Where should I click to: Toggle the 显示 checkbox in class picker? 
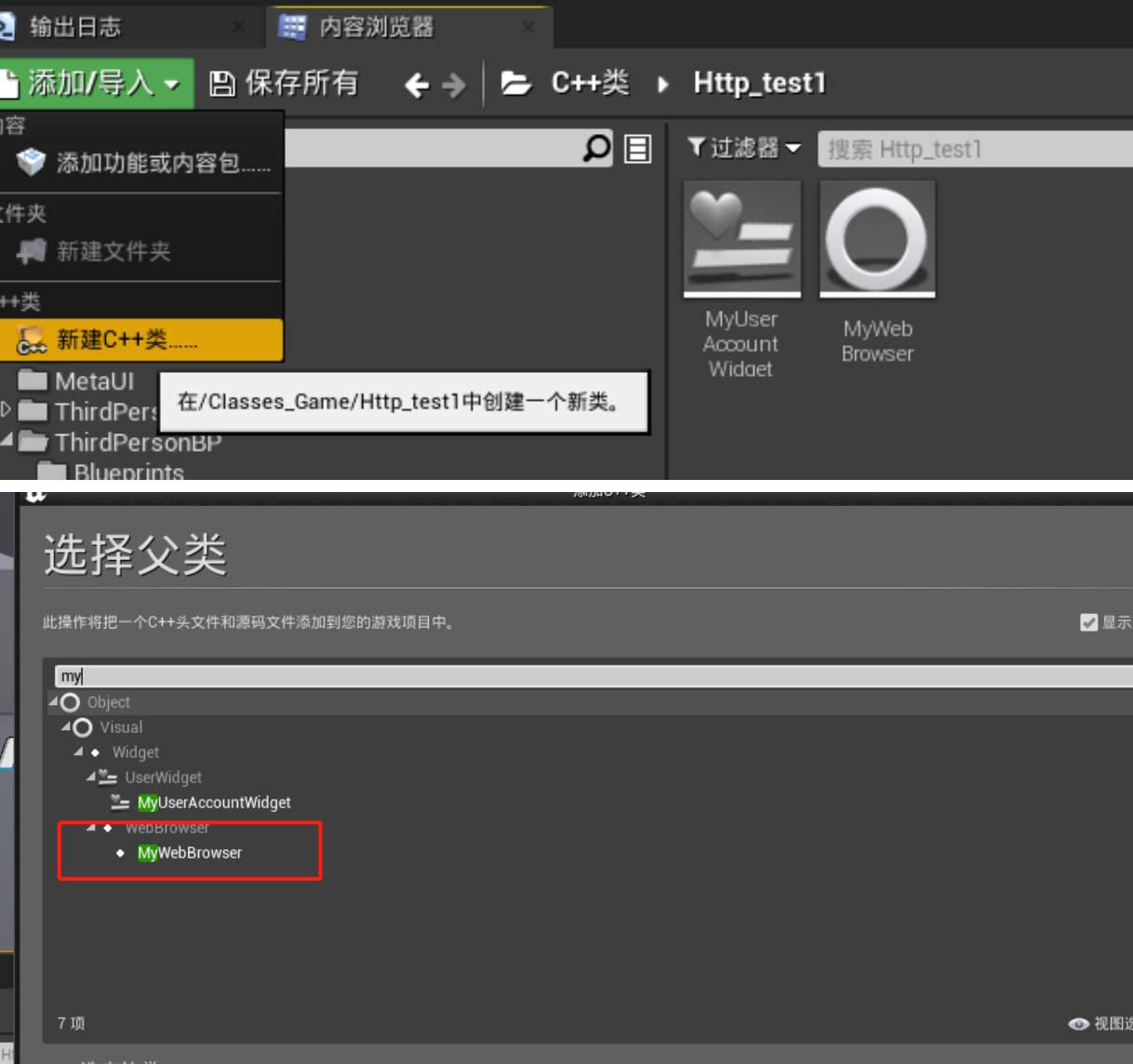point(1088,622)
